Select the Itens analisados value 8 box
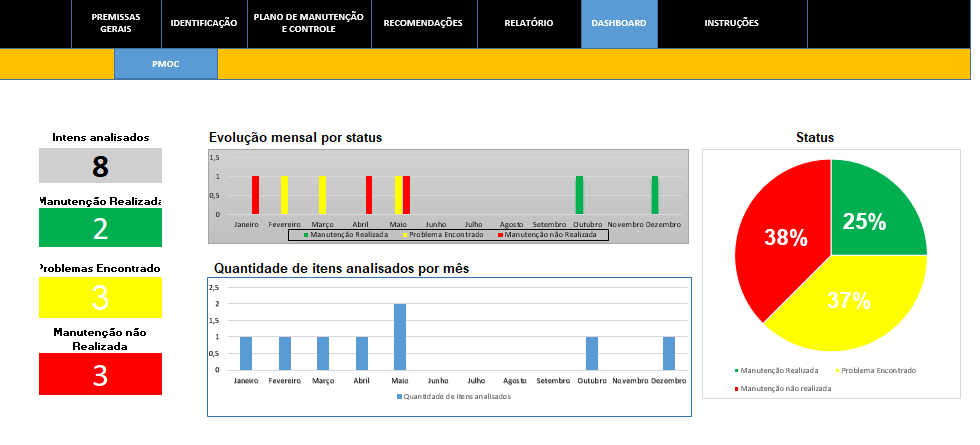 coord(100,166)
